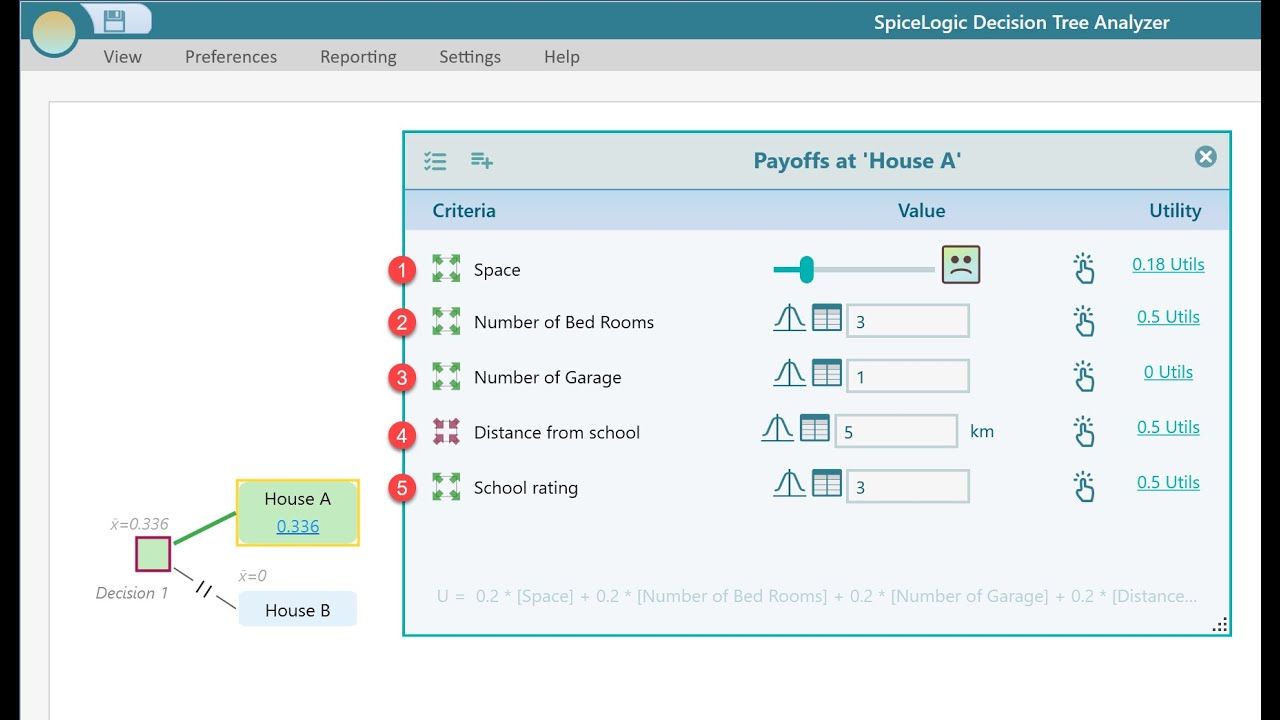This screenshot has width=1280, height=720.
Task: Click the minimize arrows icon for Distance from school
Action: tap(446, 431)
